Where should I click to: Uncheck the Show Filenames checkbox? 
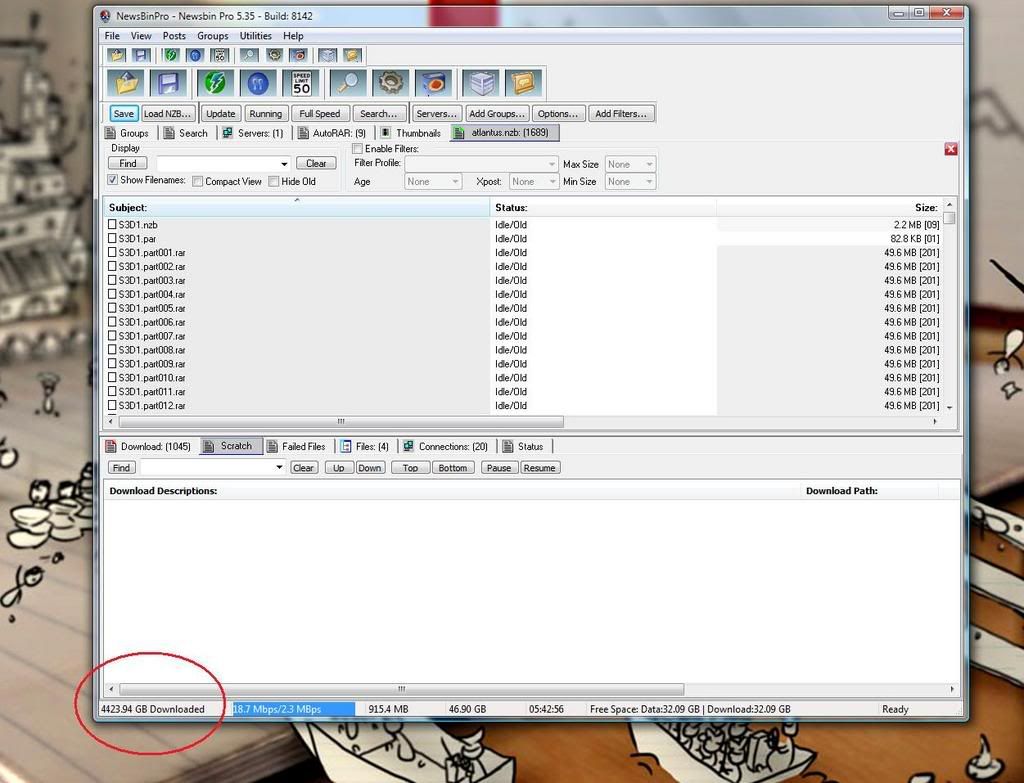[x=112, y=180]
